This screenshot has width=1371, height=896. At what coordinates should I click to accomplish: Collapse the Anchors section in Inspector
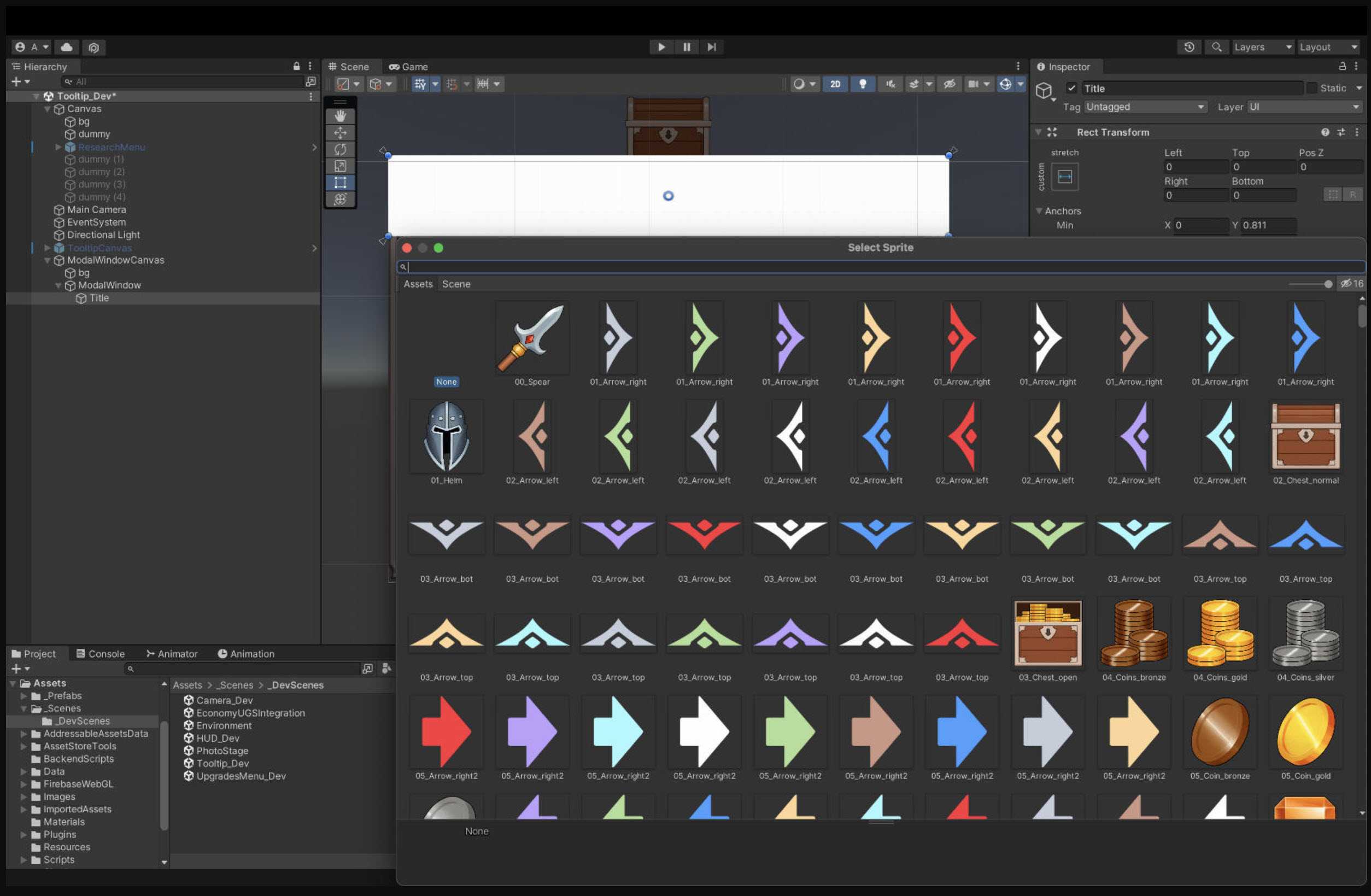tap(1039, 211)
